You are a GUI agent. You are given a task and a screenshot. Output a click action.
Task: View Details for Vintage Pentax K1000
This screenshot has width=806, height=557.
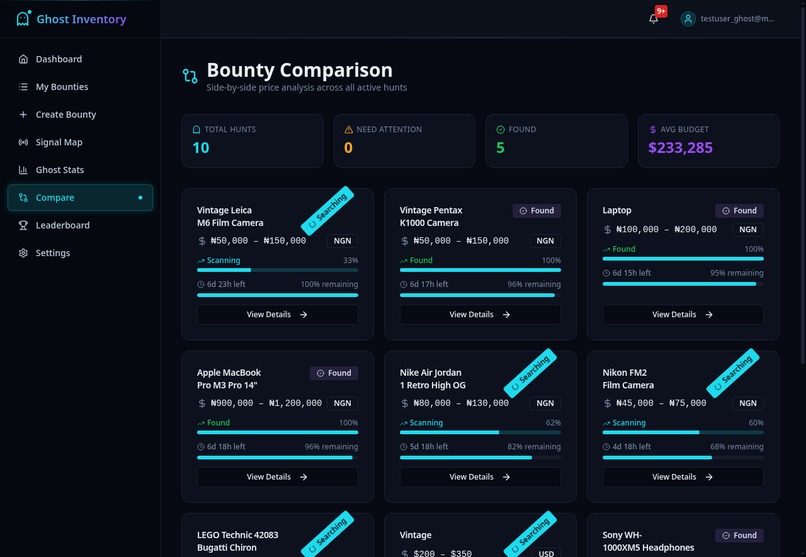coord(480,314)
